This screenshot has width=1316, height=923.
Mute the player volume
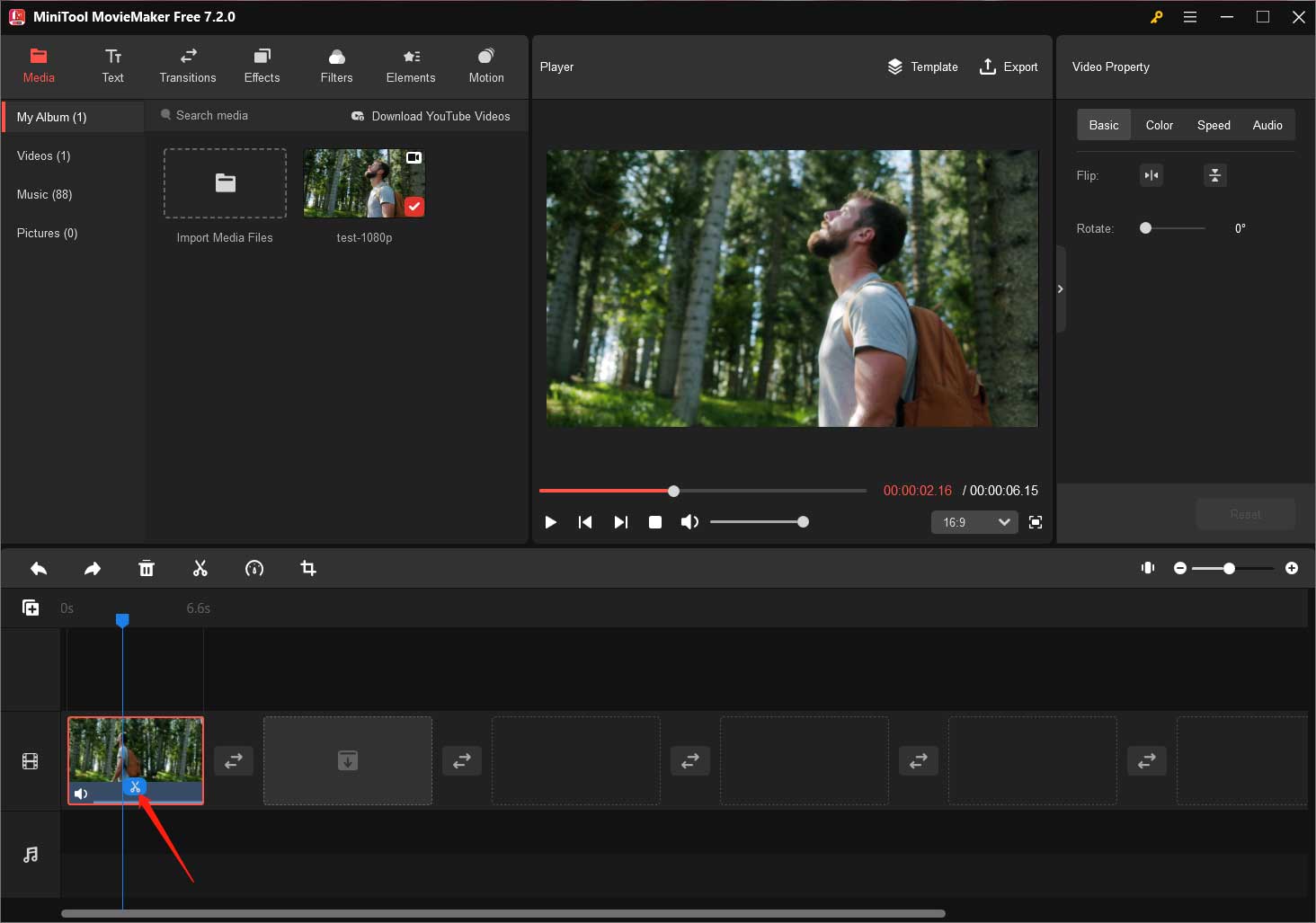coord(689,522)
